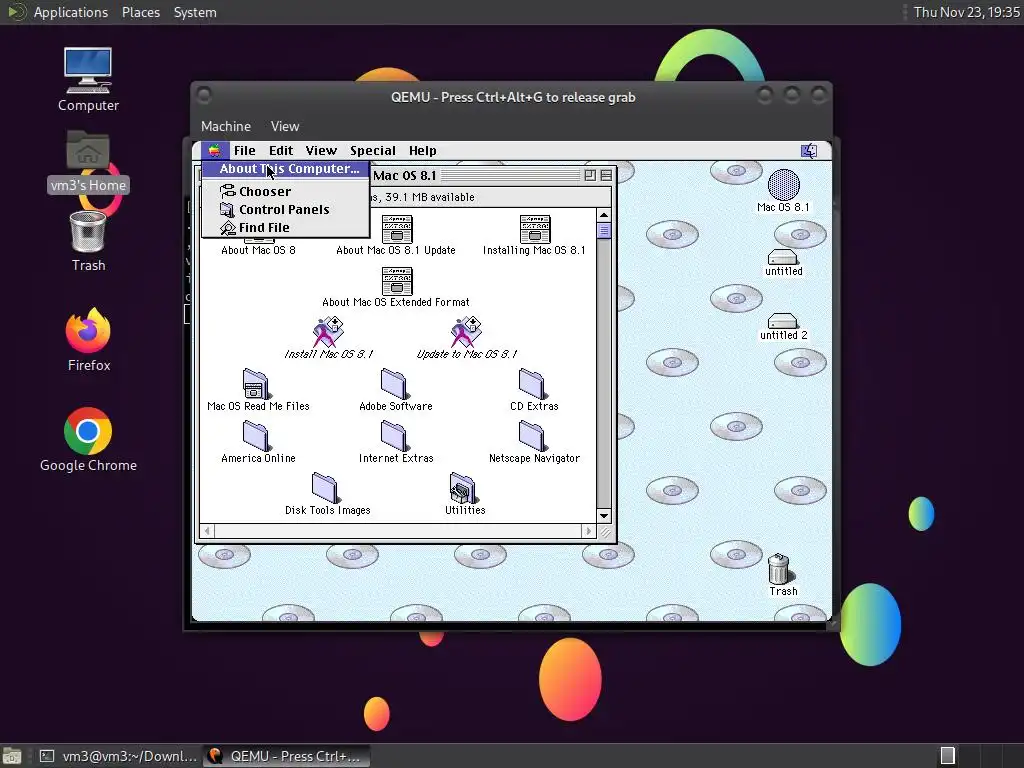Click the window resize grip corner
Screen dimensions: 1024x768
coord(606,532)
